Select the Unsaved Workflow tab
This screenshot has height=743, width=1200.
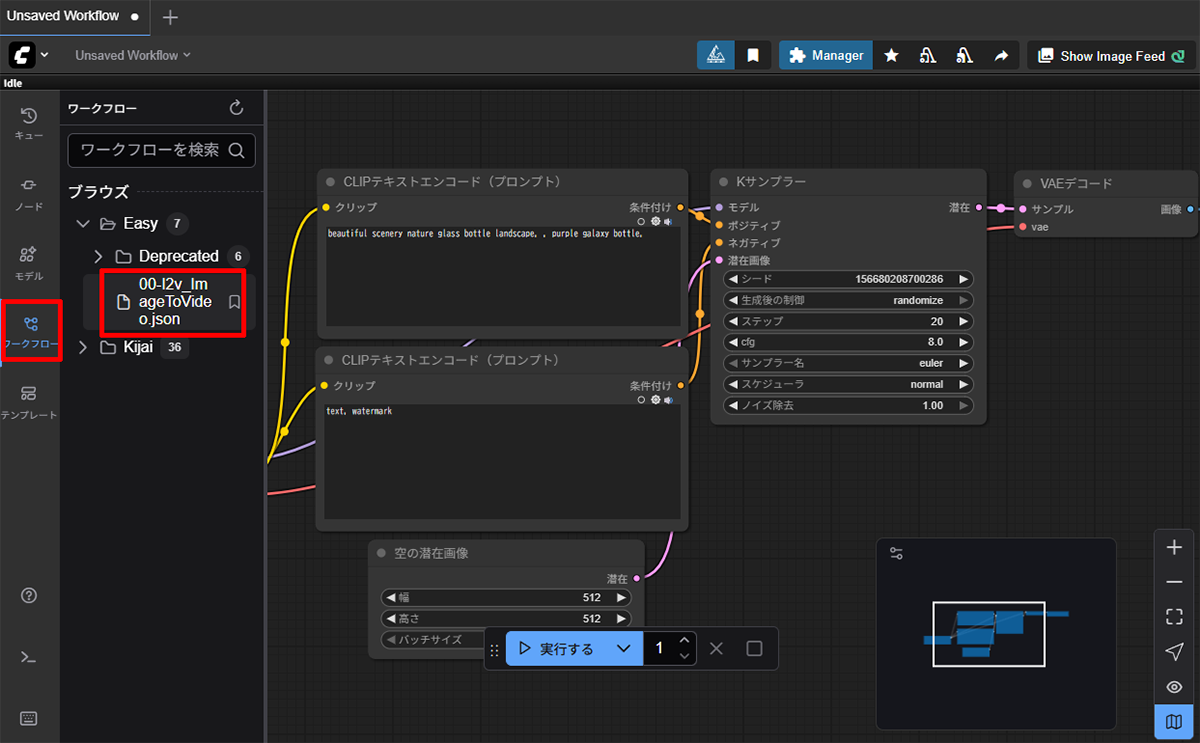point(63,17)
